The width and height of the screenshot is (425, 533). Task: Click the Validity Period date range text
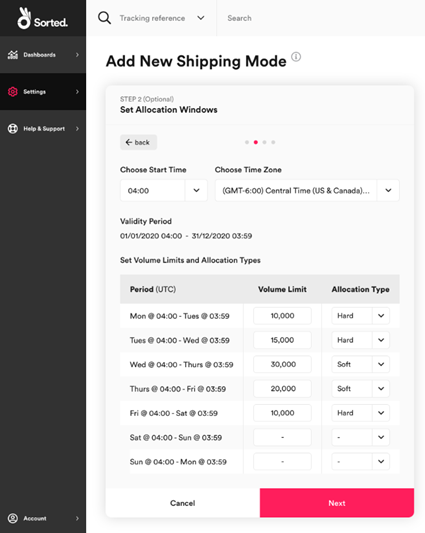point(186,236)
